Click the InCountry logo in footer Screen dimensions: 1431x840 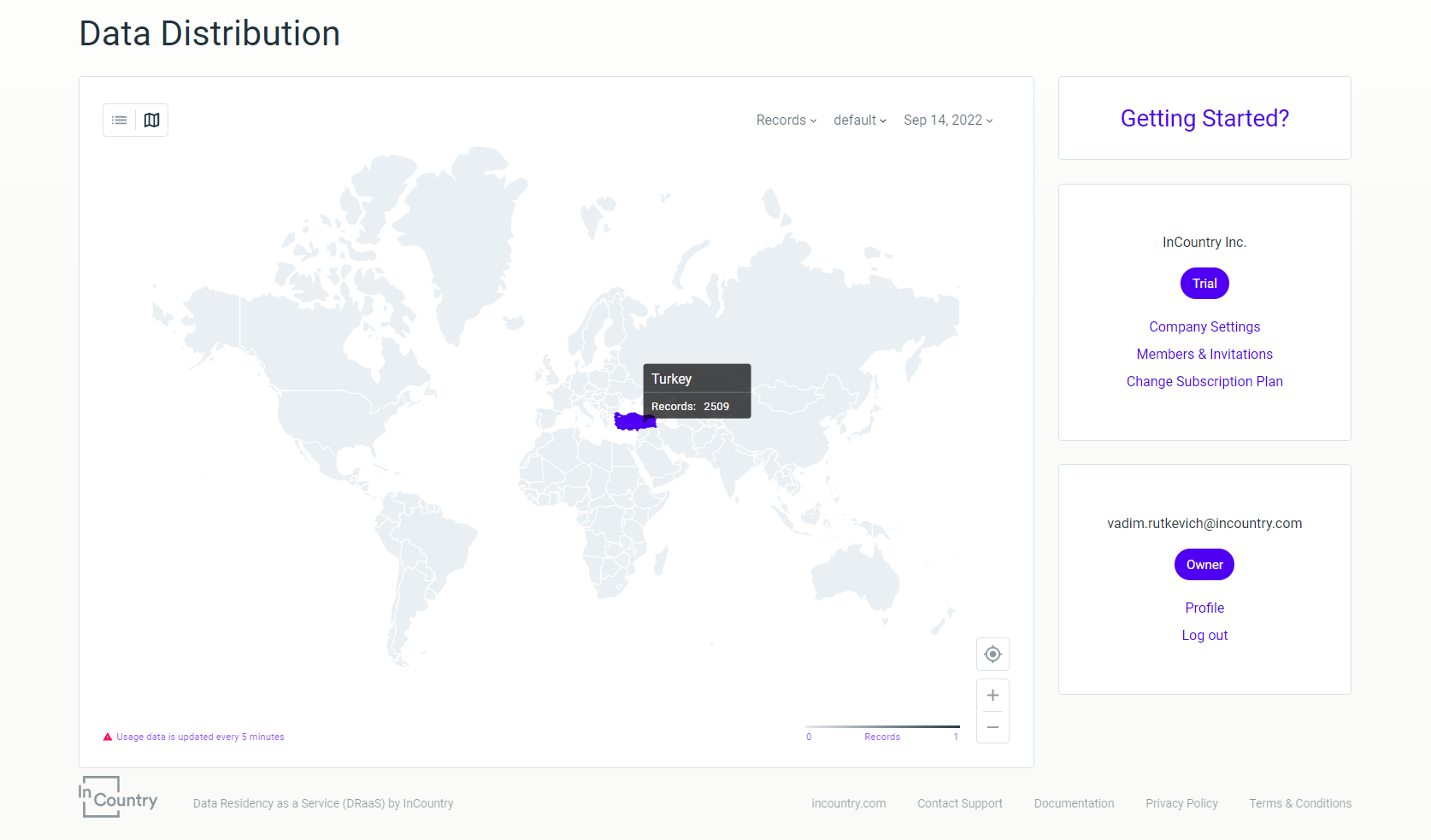[118, 797]
